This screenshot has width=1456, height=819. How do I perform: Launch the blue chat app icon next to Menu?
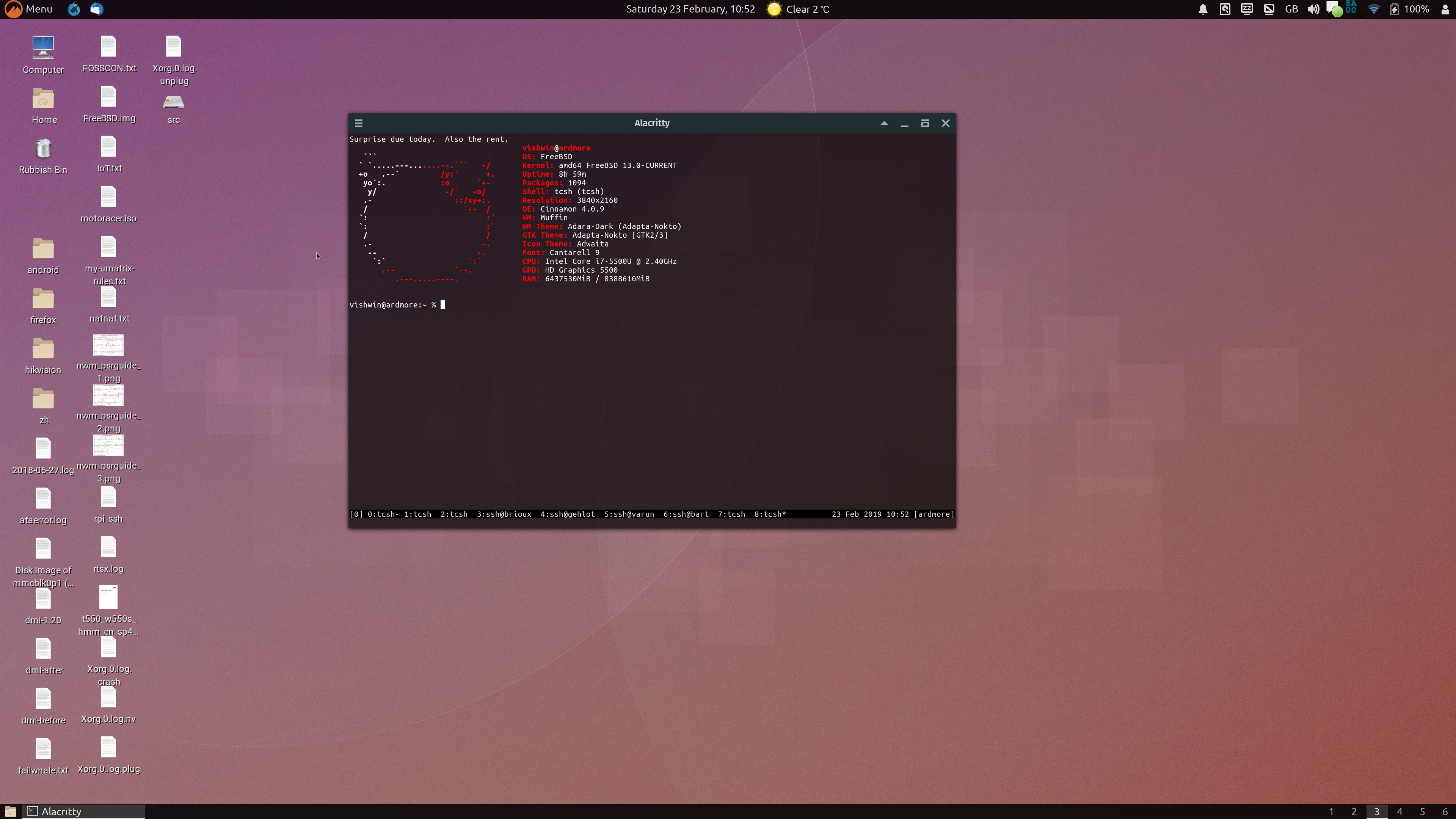(x=97, y=9)
